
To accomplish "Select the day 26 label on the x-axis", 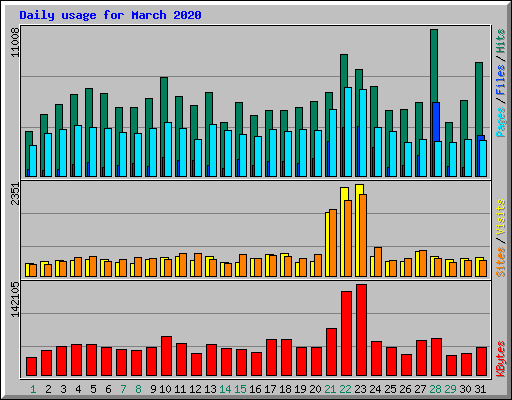I will [405, 389].
